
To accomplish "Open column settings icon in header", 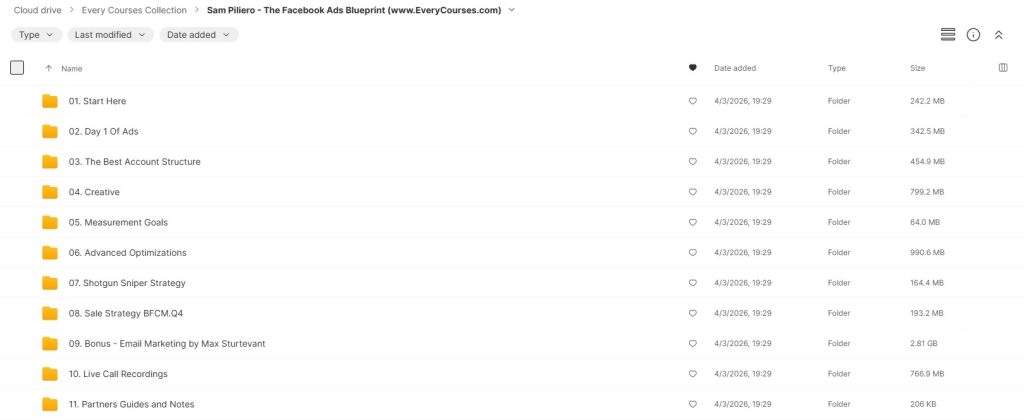I will coord(1003,68).
